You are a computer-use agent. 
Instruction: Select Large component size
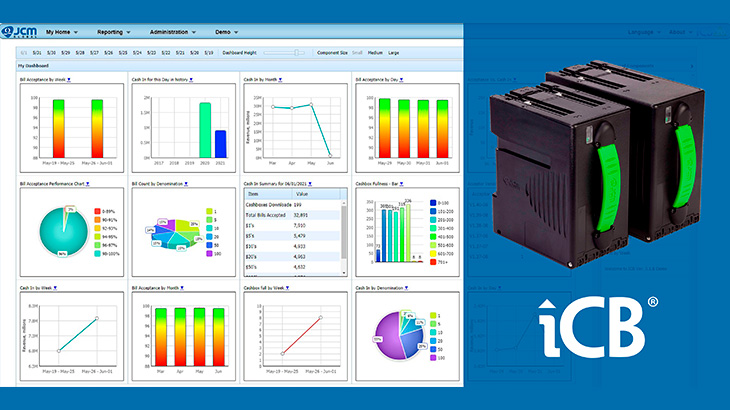tap(393, 51)
